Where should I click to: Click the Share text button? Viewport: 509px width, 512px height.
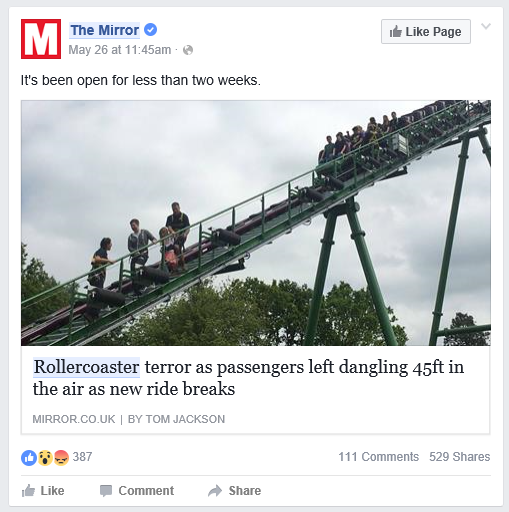coord(245,491)
